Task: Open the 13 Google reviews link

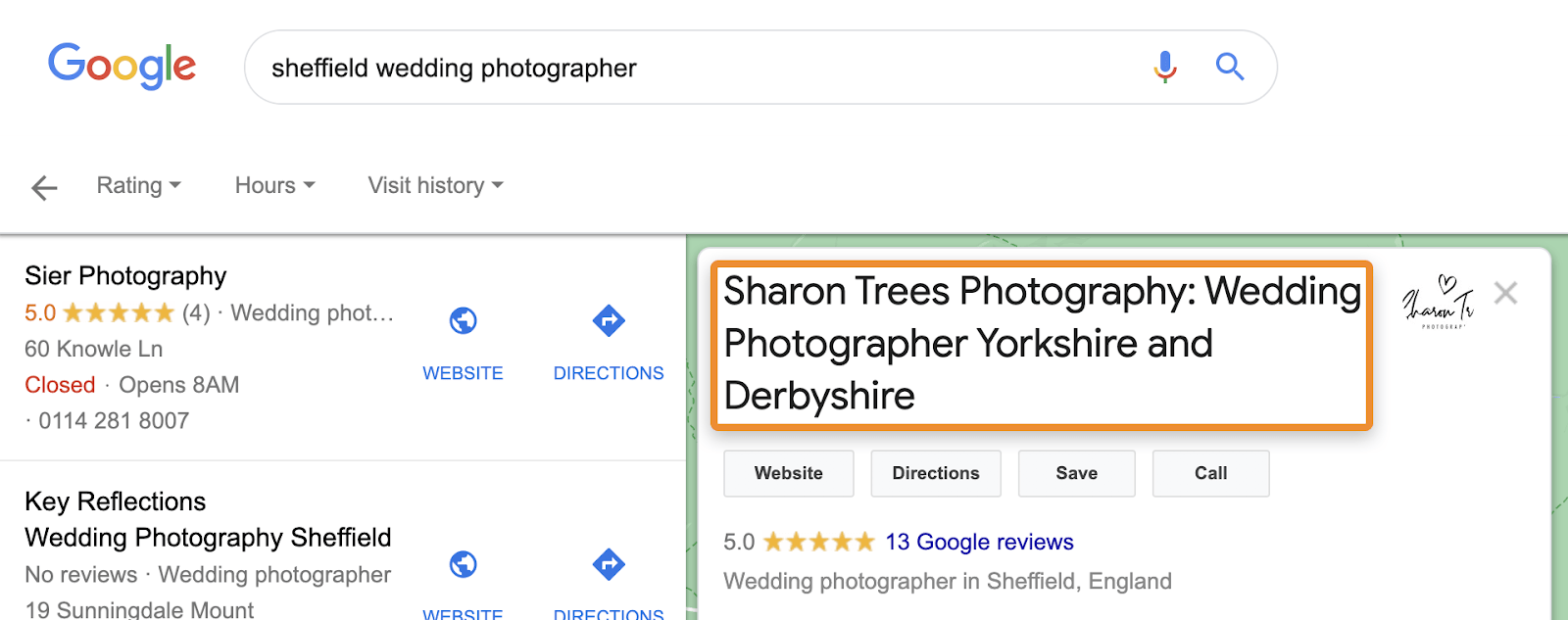Action: tap(979, 542)
